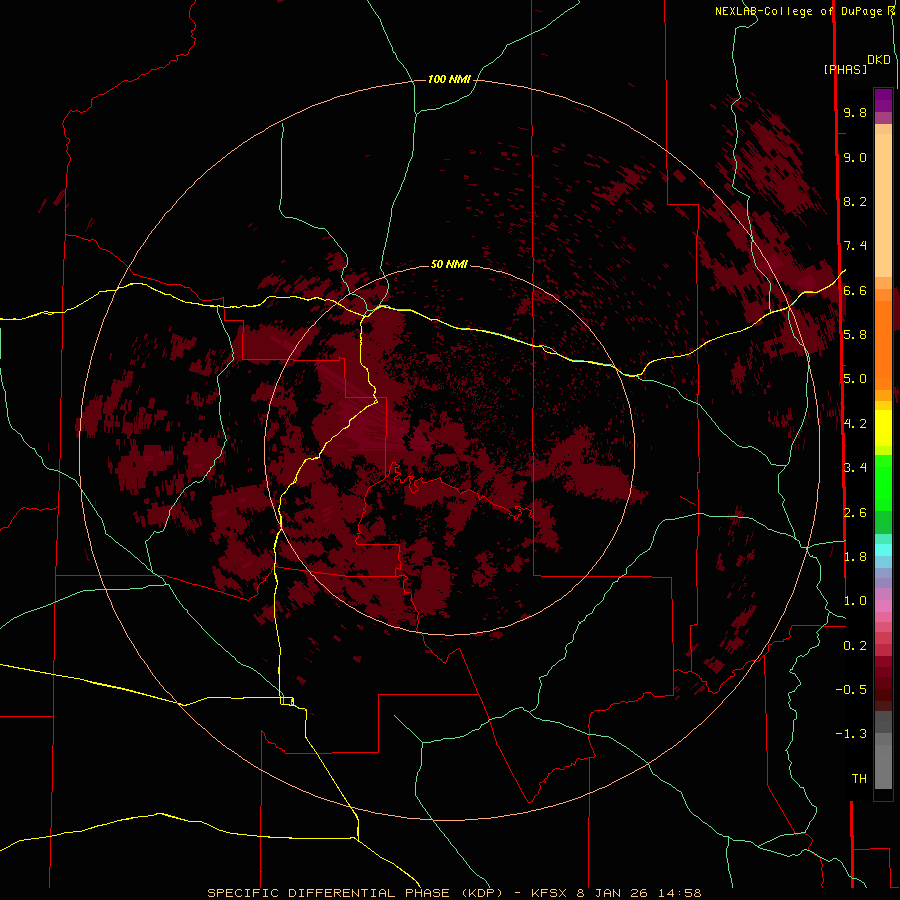The width and height of the screenshot is (900, 900).
Task: Click the 9.0 legend value
Action: (x=855, y=157)
